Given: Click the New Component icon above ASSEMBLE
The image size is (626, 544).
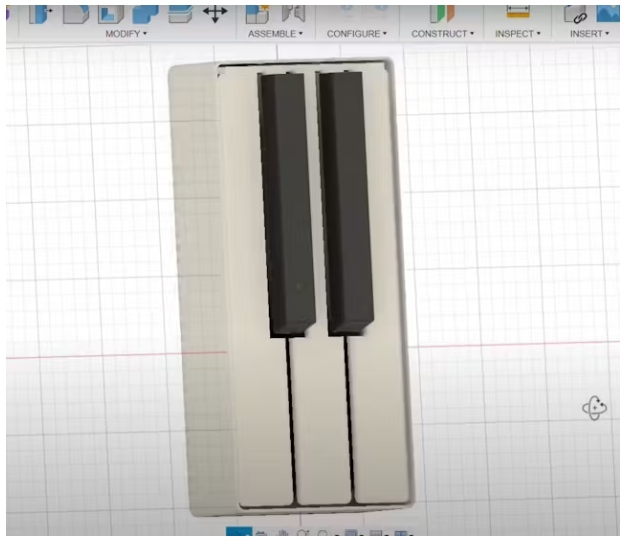Looking at the screenshot, I should pyautogui.click(x=258, y=12).
